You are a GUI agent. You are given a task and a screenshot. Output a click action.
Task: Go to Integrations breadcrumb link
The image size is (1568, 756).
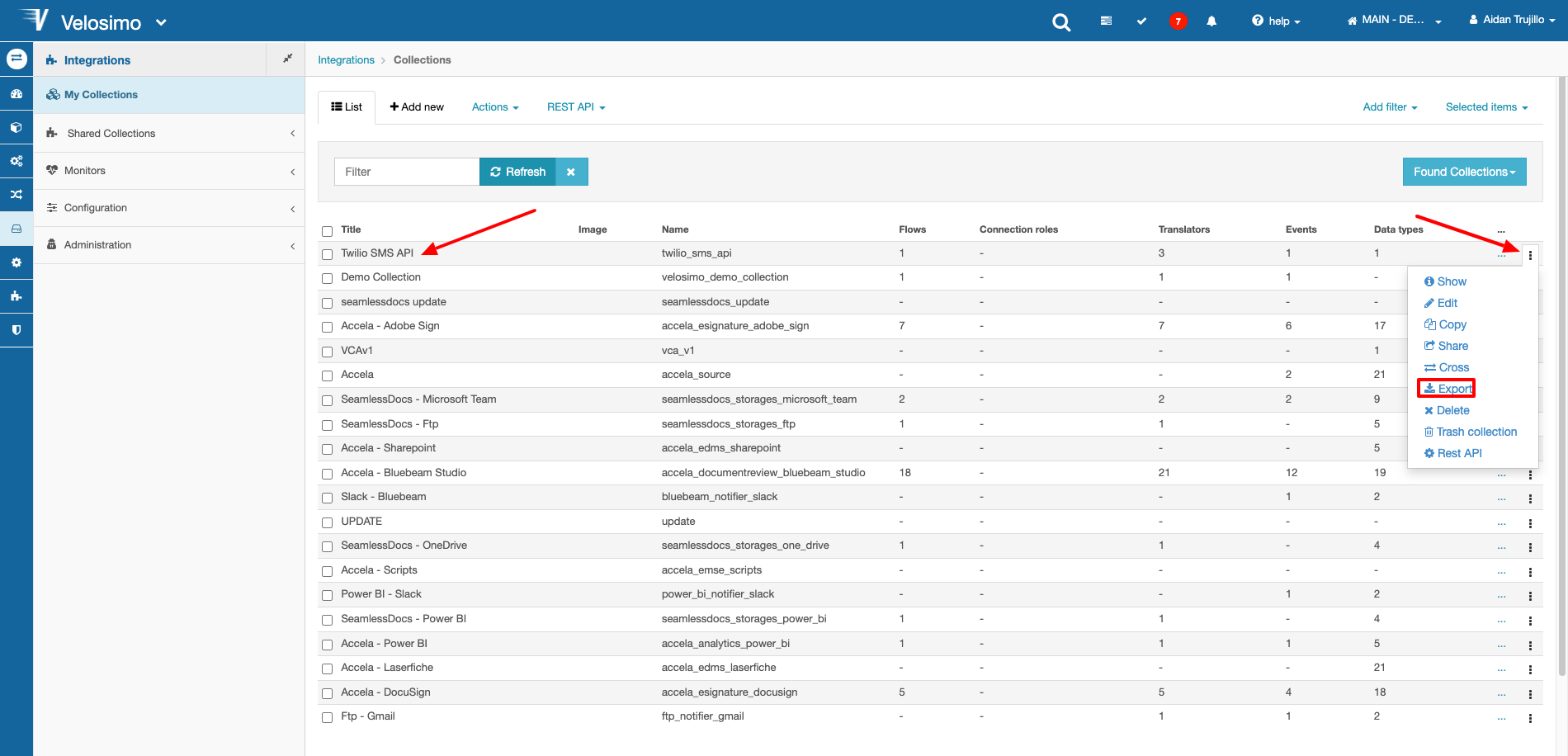tap(346, 60)
